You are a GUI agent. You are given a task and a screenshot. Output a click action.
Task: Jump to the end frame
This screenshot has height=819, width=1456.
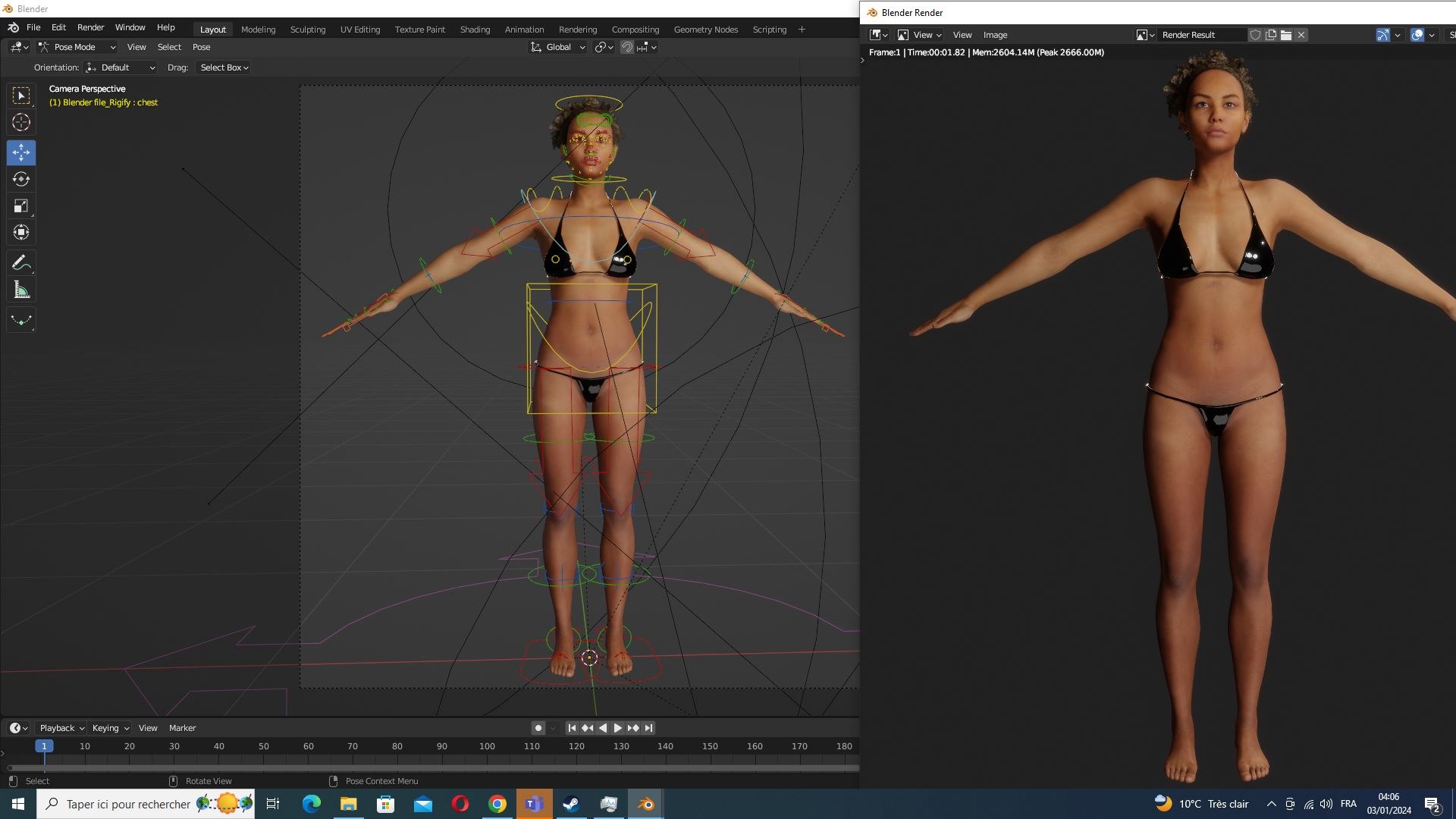pos(648,728)
